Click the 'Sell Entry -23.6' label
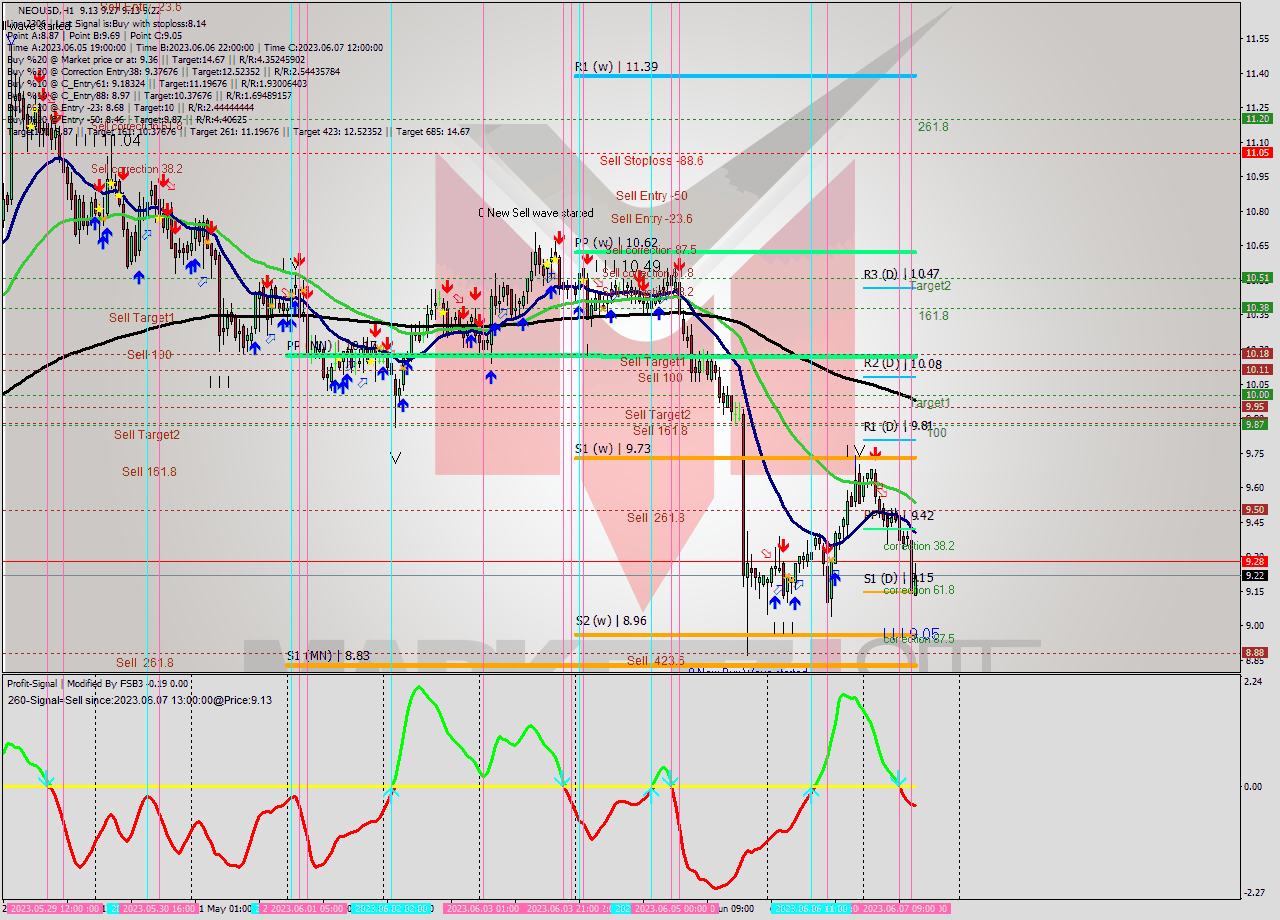 click(x=651, y=219)
